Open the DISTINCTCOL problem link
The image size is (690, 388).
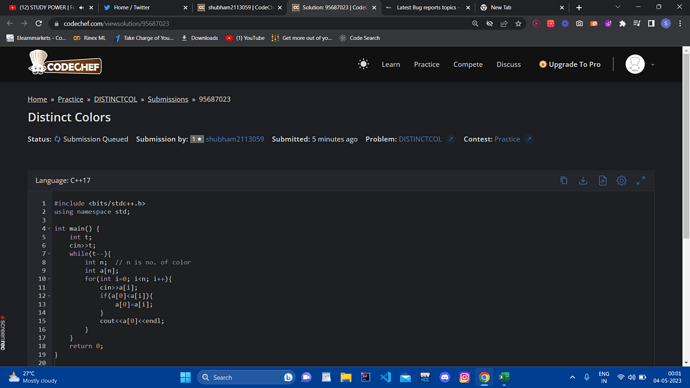point(420,139)
